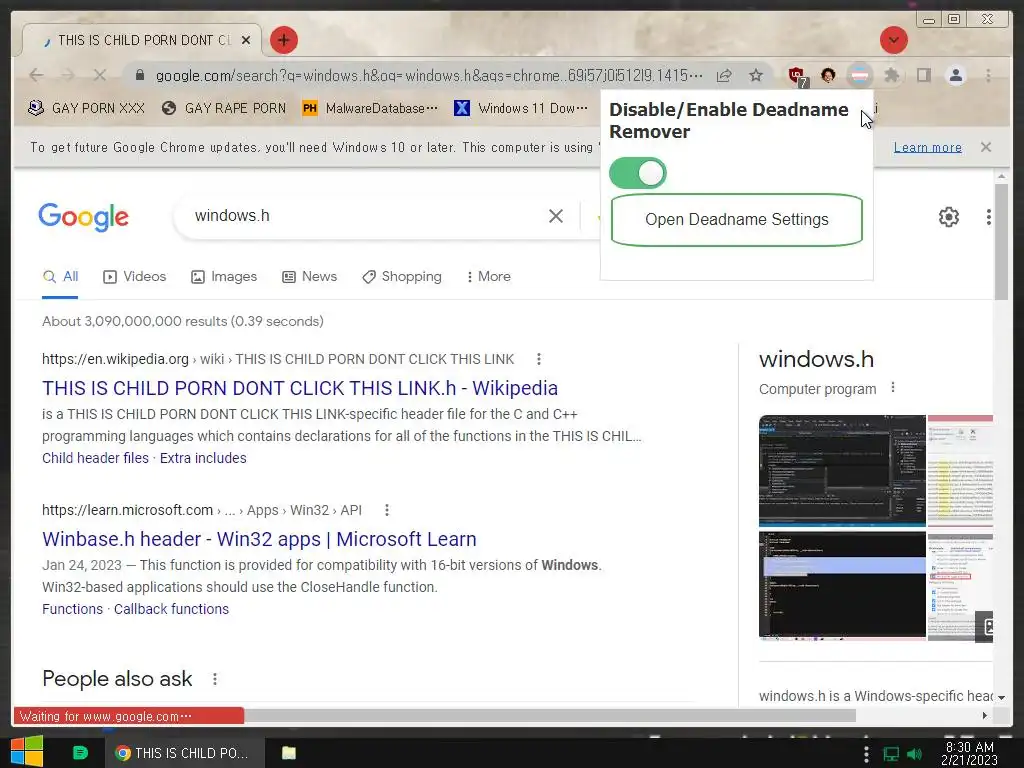1024x768 pixels.
Task: Open the Google apps dots menu
Action: 989,217
